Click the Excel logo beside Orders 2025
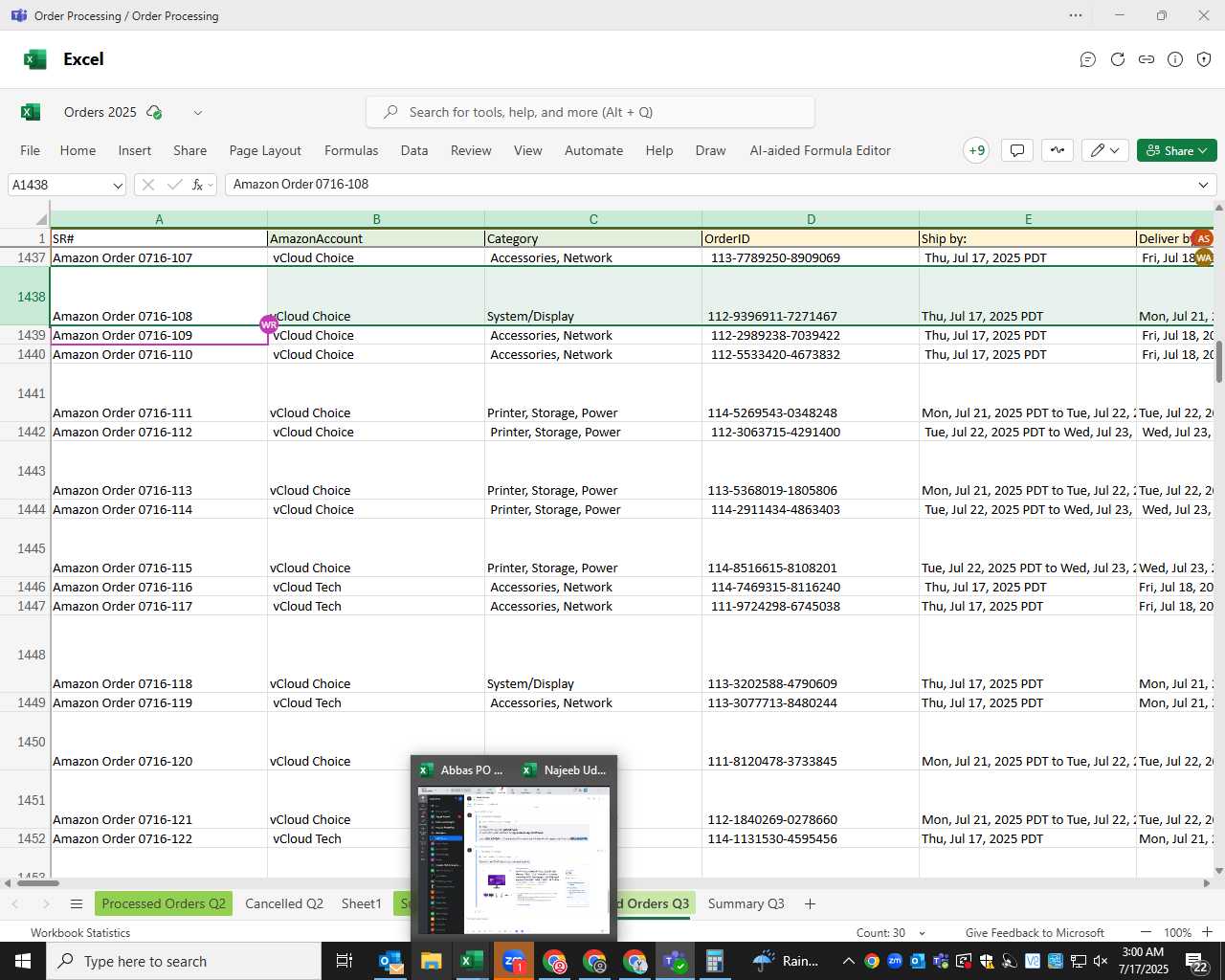1225x980 pixels. click(x=31, y=112)
